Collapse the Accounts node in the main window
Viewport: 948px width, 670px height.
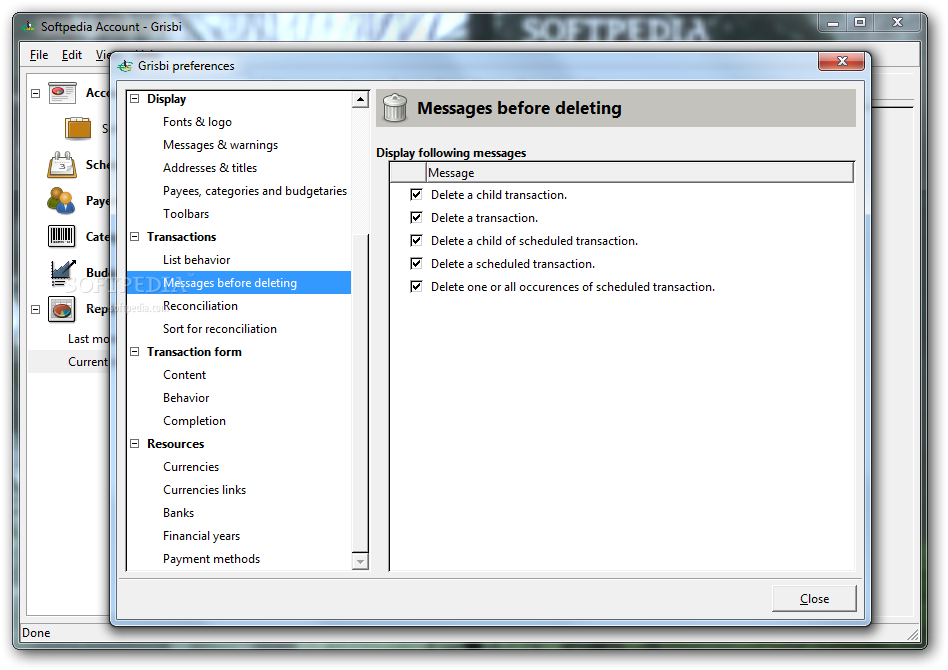pos(36,94)
